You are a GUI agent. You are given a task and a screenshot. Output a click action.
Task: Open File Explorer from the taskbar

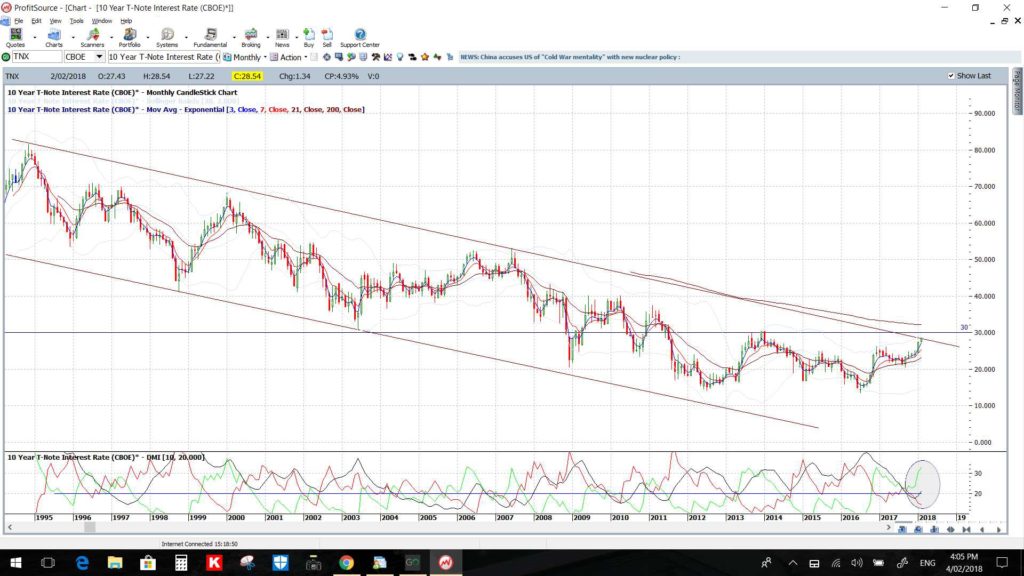(x=115, y=562)
